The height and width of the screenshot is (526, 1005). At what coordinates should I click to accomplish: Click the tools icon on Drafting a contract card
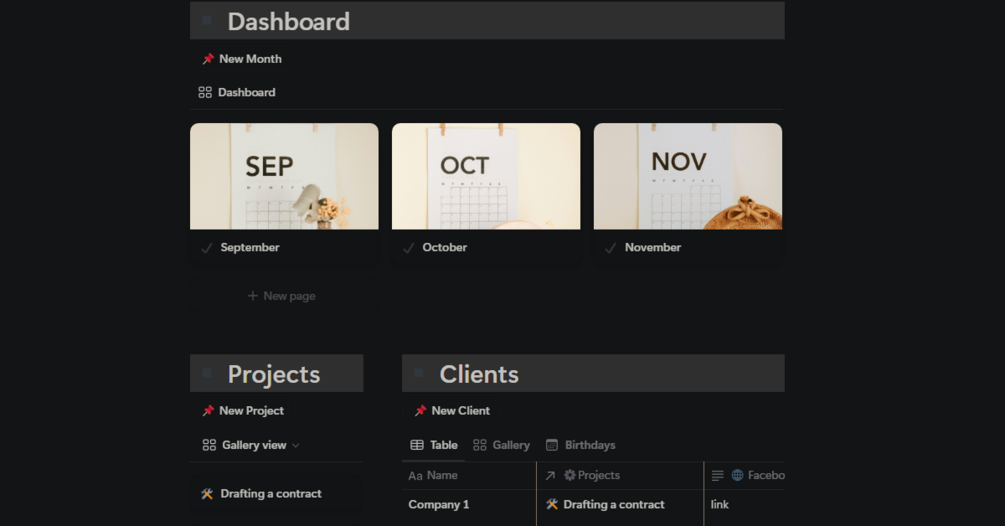point(207,494)
